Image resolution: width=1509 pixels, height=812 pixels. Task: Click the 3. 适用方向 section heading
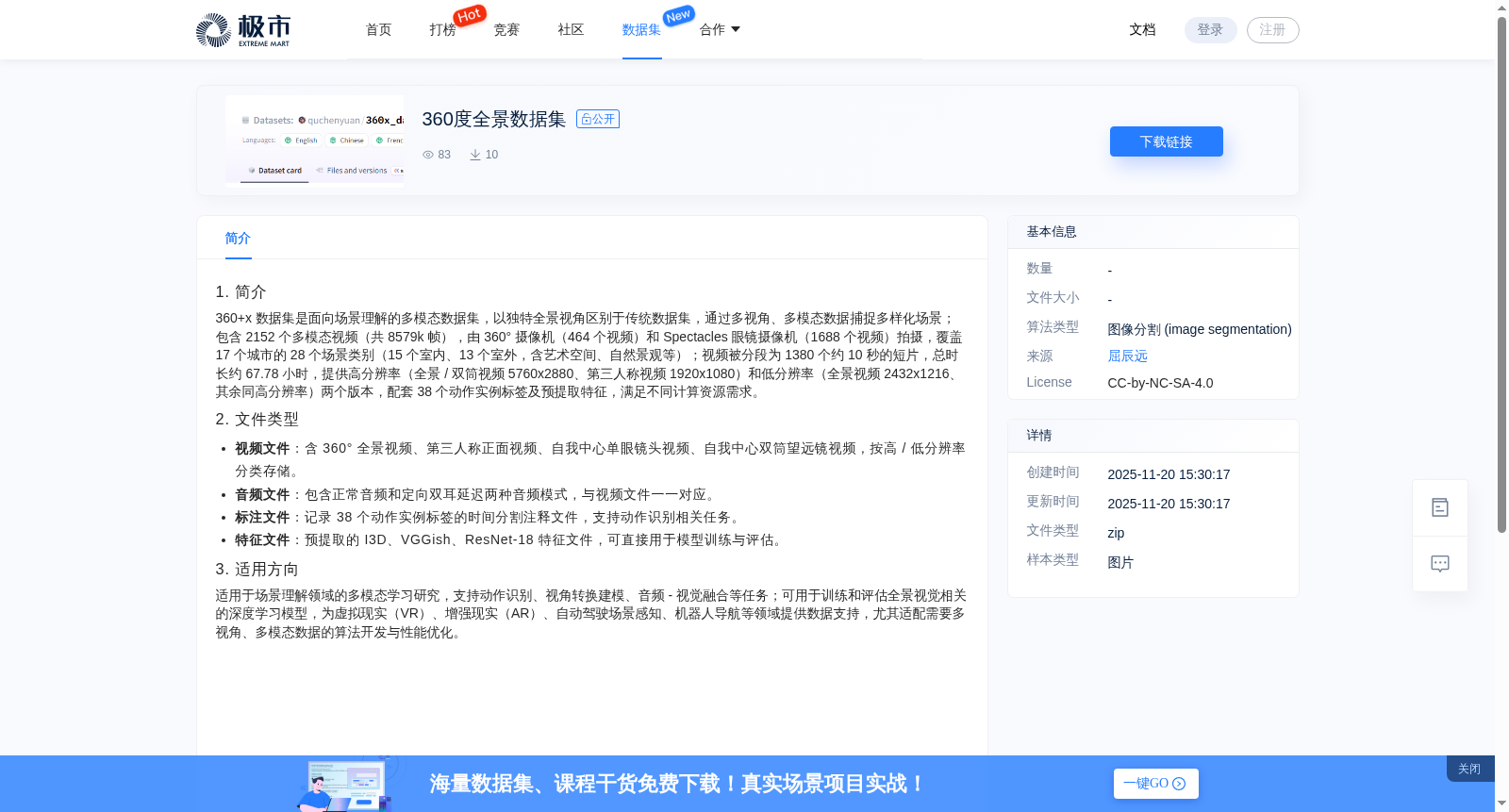coord(257,570)
